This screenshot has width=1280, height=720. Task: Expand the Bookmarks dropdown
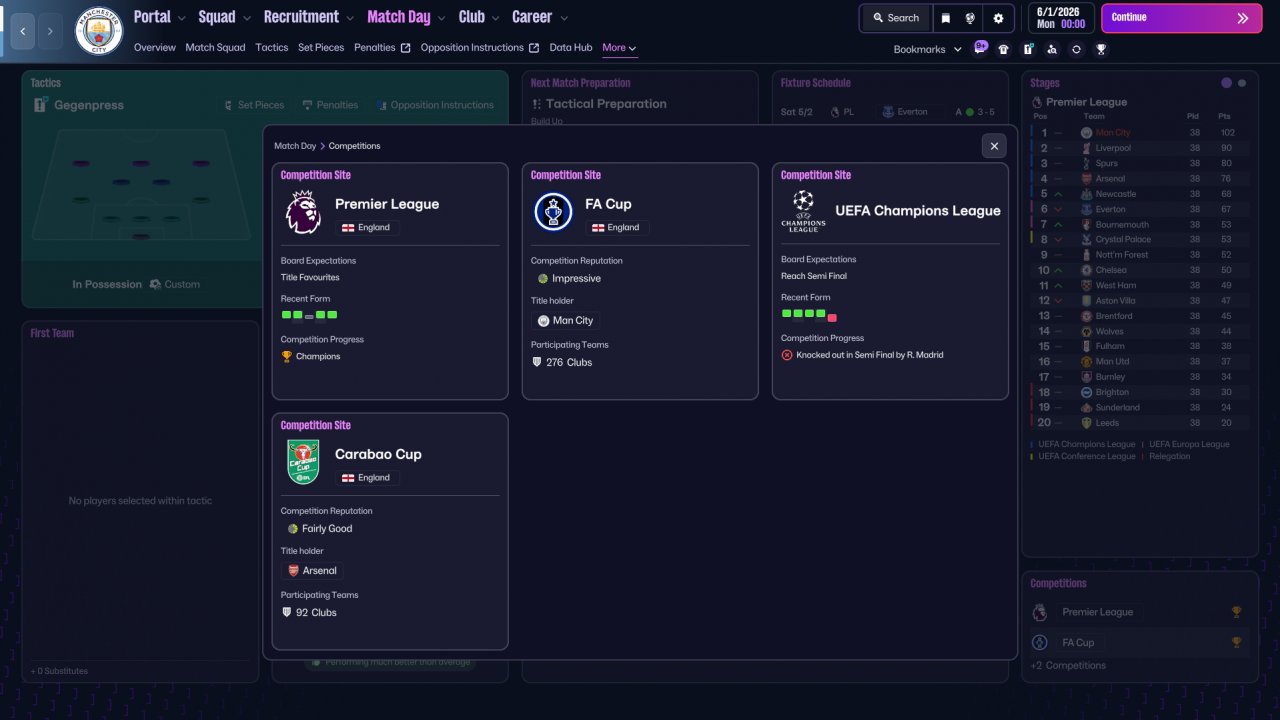pos(928,49)
